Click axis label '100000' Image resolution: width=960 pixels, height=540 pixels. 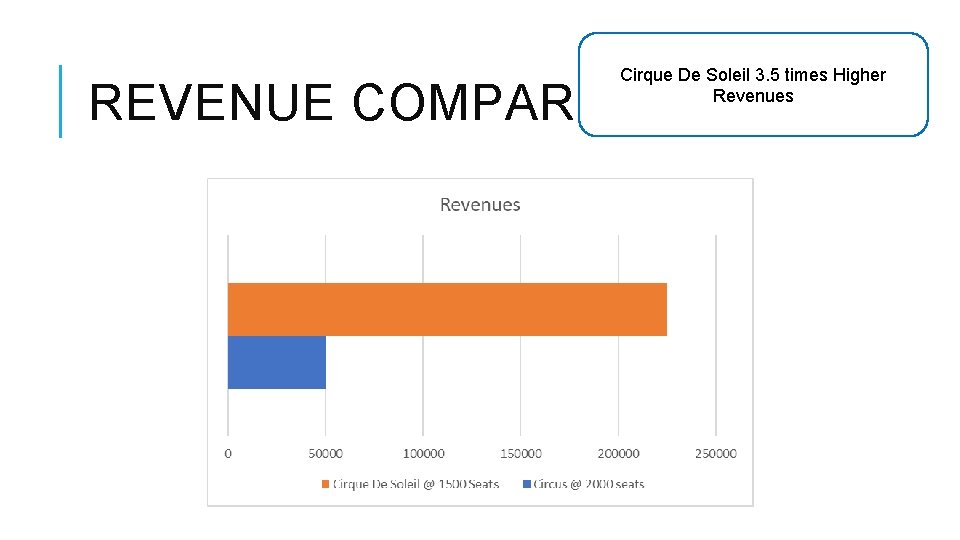(x=423, y=454)
